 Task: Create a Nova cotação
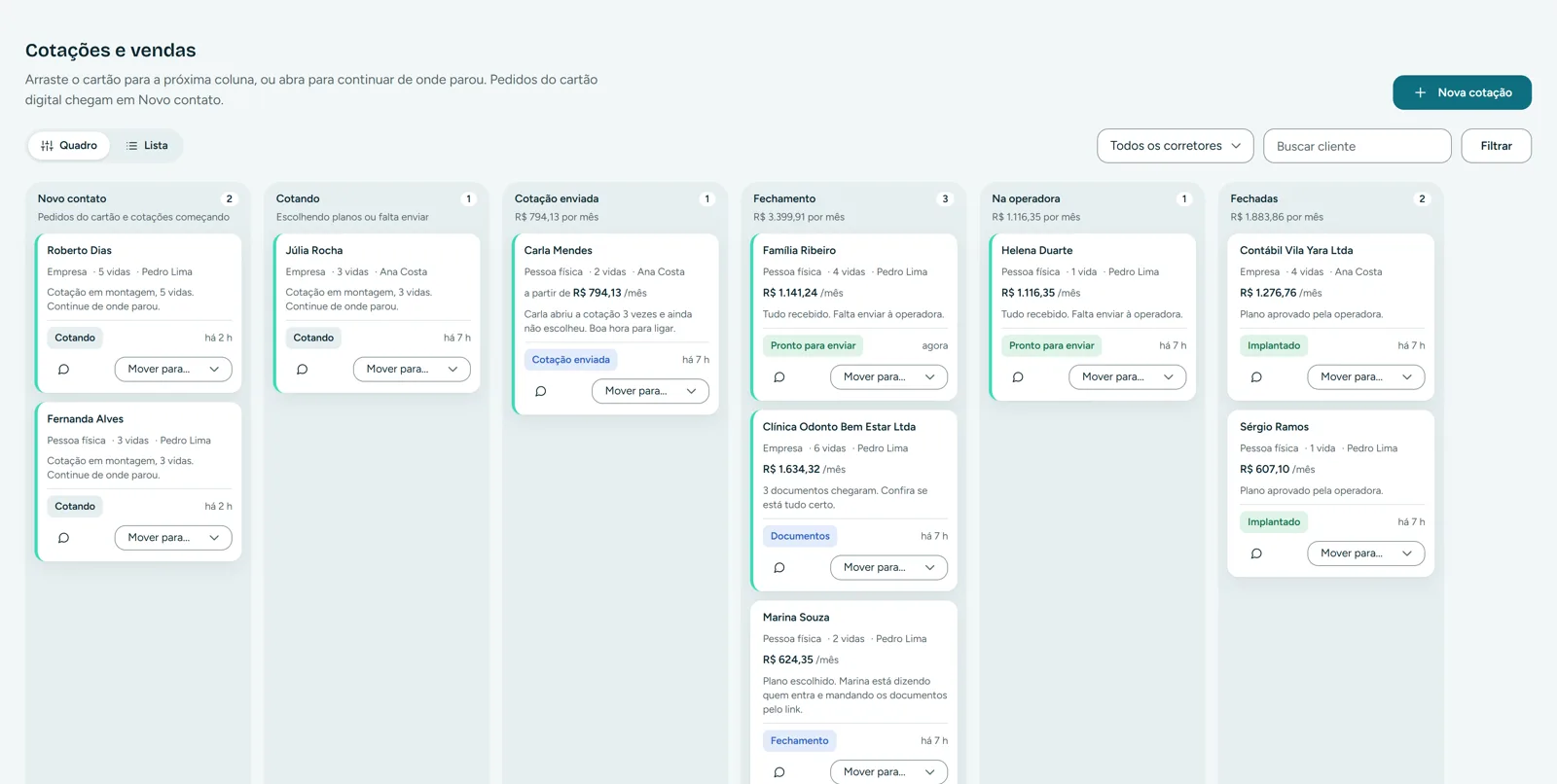point(1462,92)
